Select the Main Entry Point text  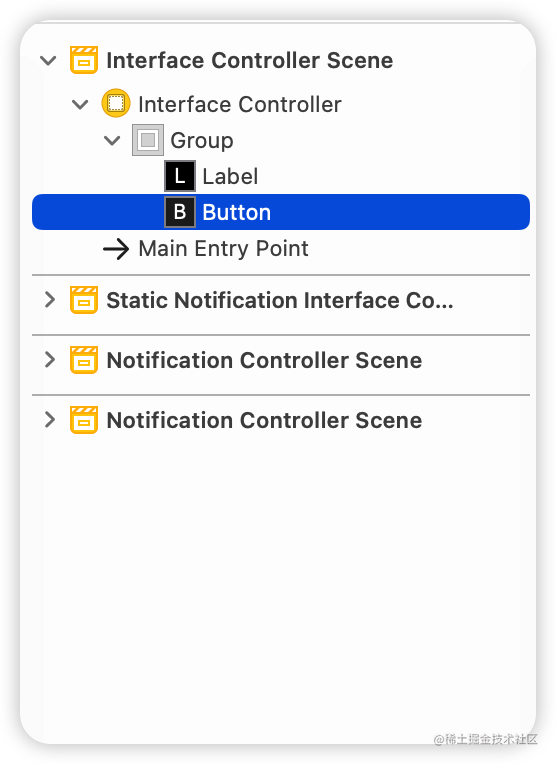(223, 248)
